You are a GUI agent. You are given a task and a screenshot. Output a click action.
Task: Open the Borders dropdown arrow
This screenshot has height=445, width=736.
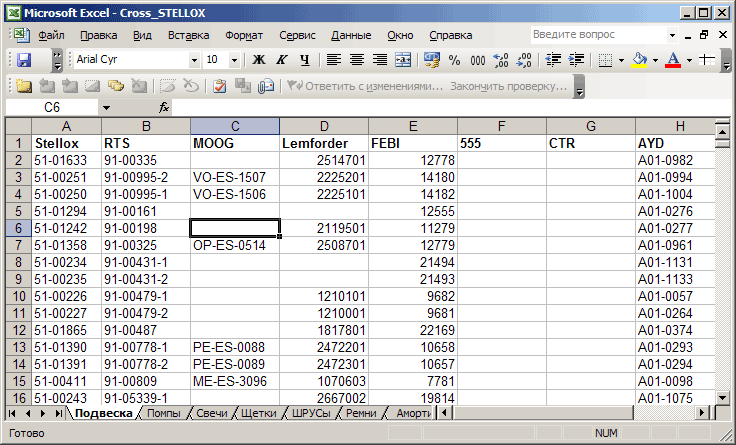click(621, 60)
